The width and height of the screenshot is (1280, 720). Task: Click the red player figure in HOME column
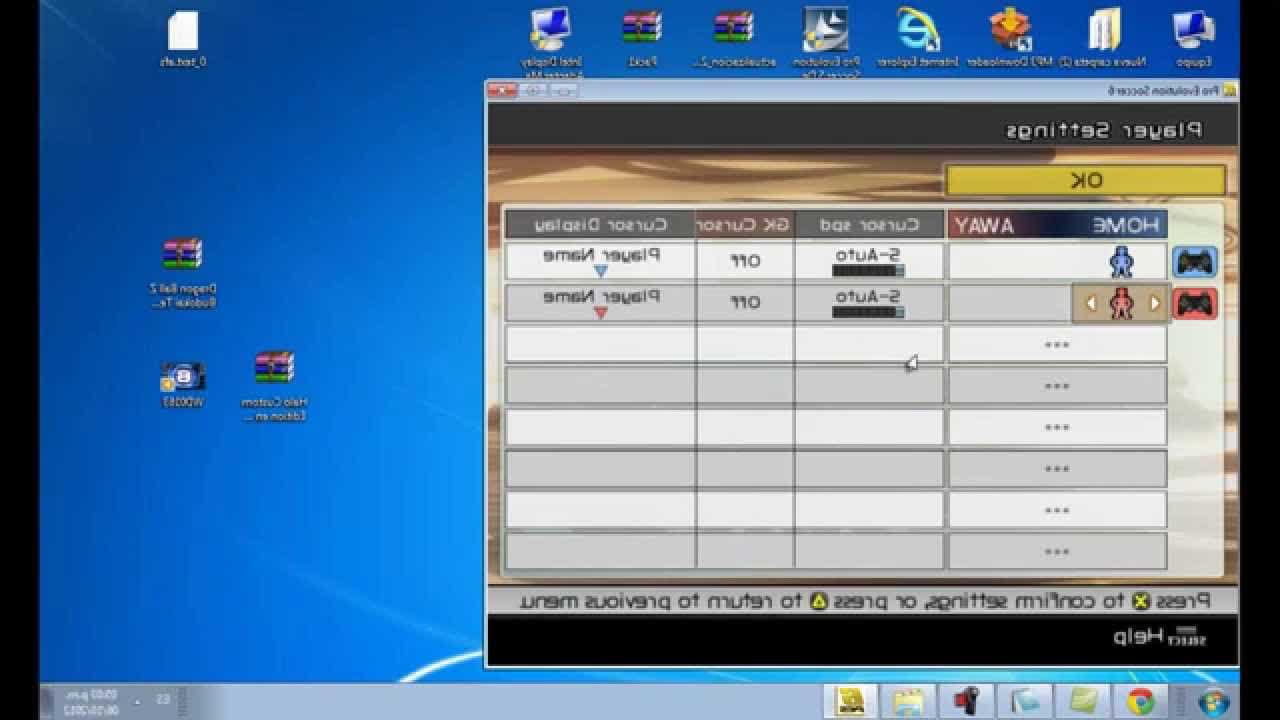coord(1122,304)
